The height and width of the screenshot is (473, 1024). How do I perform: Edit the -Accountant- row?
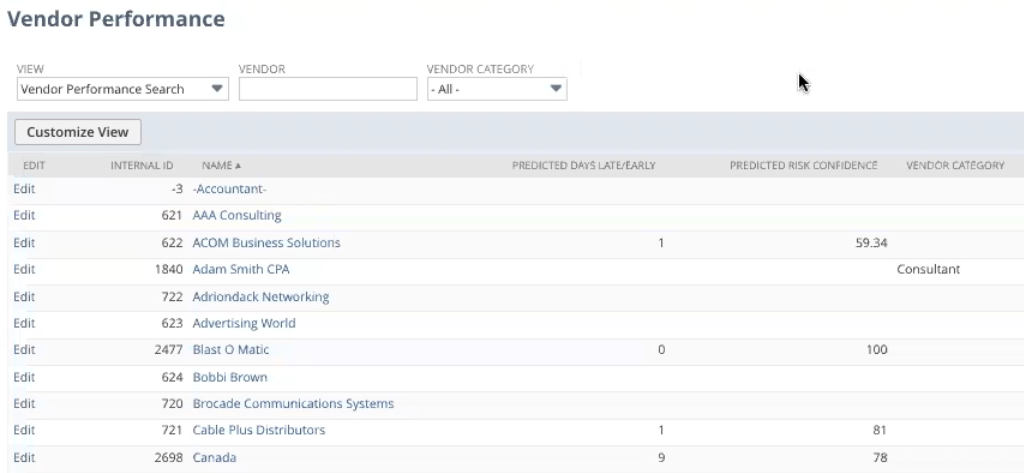tap(24, 189)
